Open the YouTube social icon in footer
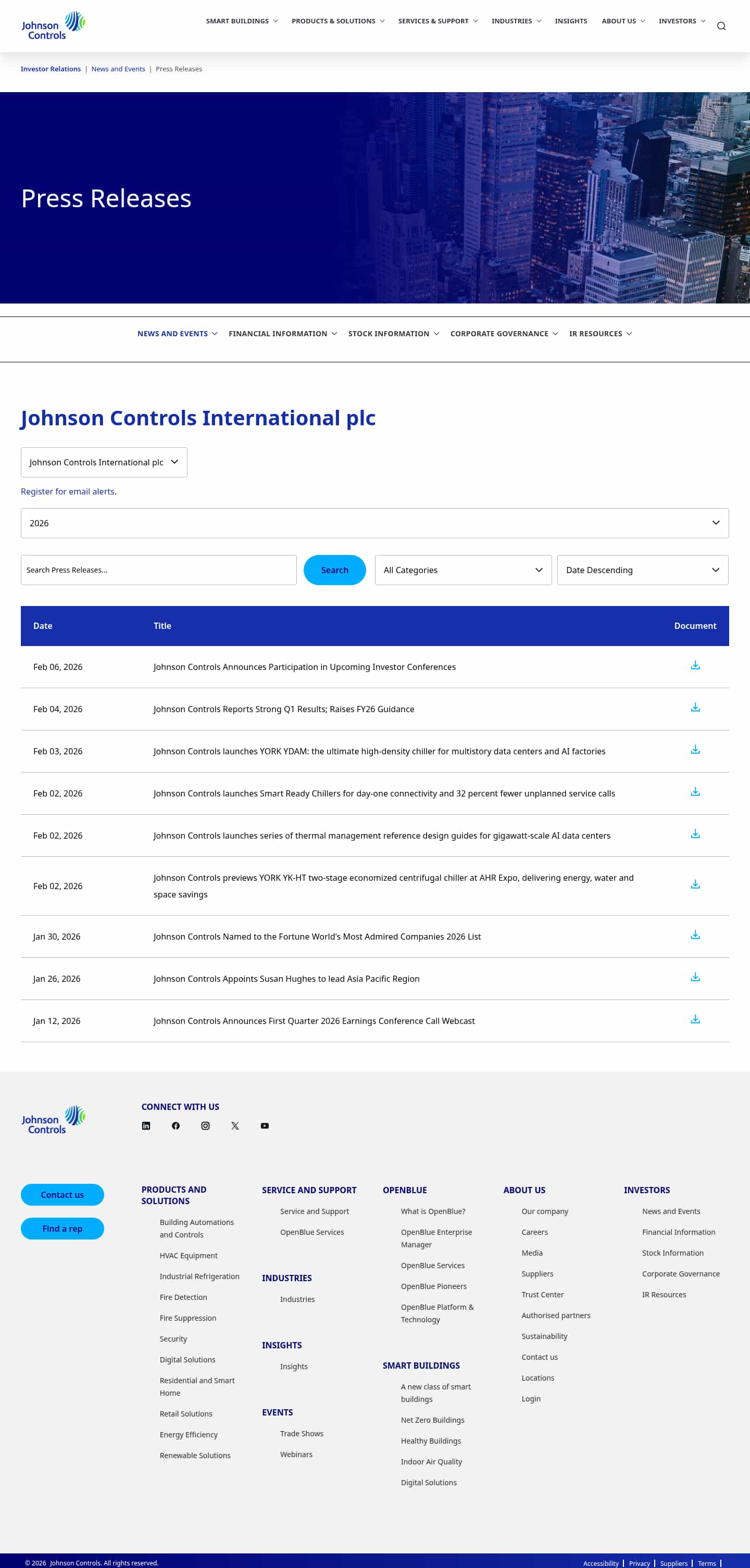The image size is (750, 1568). tap(265, 1126)
